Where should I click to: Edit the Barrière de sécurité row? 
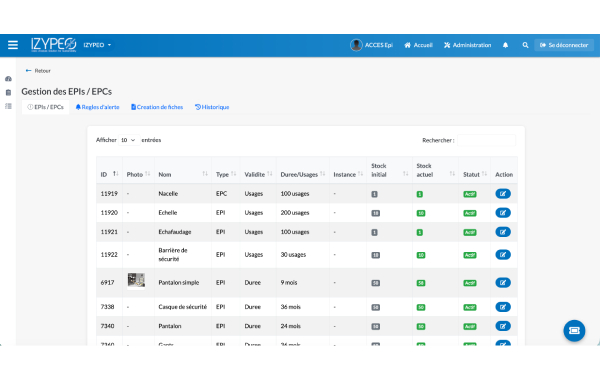tap(503, 254)
